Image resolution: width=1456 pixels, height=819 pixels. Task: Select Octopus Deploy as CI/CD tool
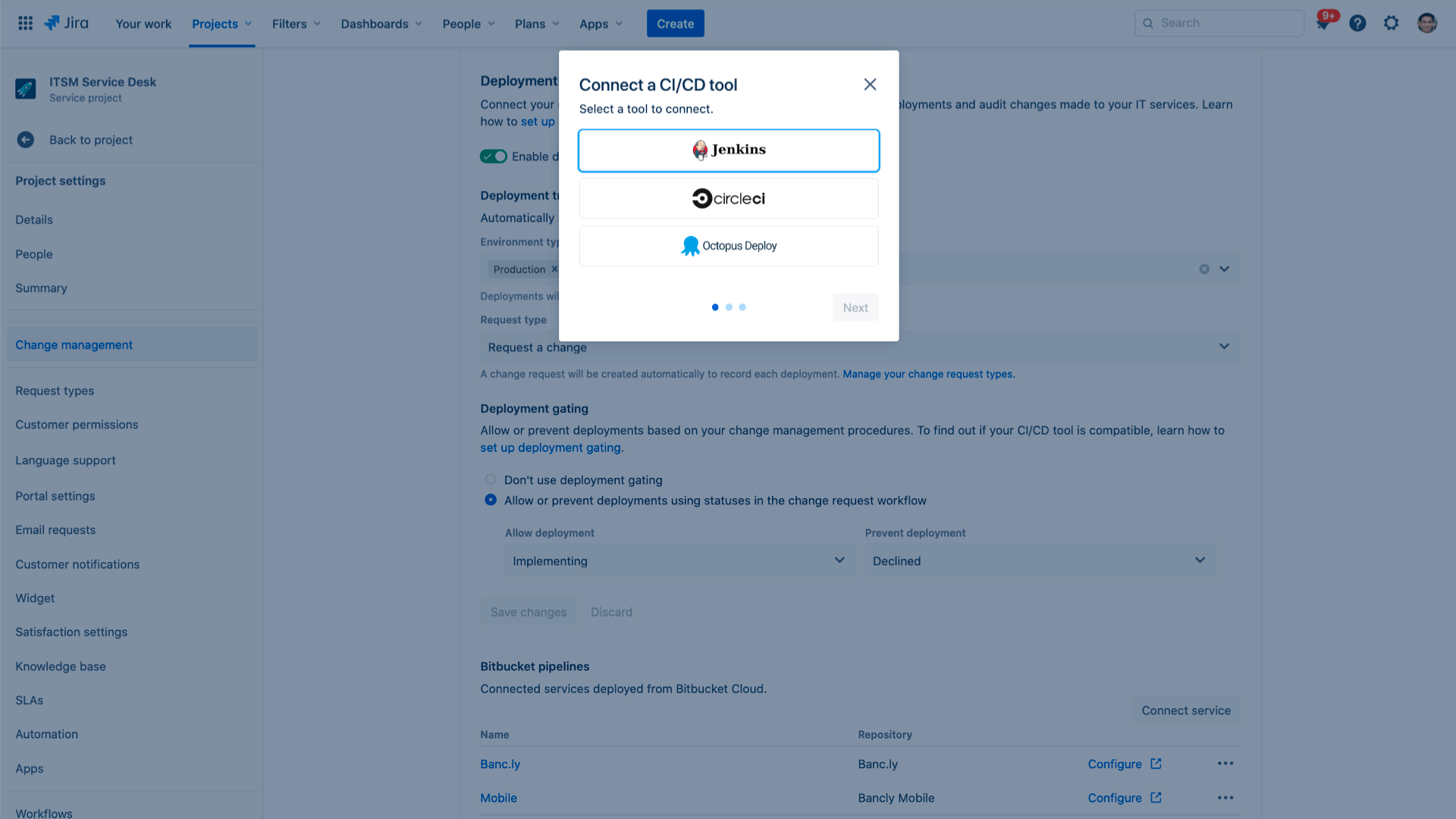click(x=728, y=245)
